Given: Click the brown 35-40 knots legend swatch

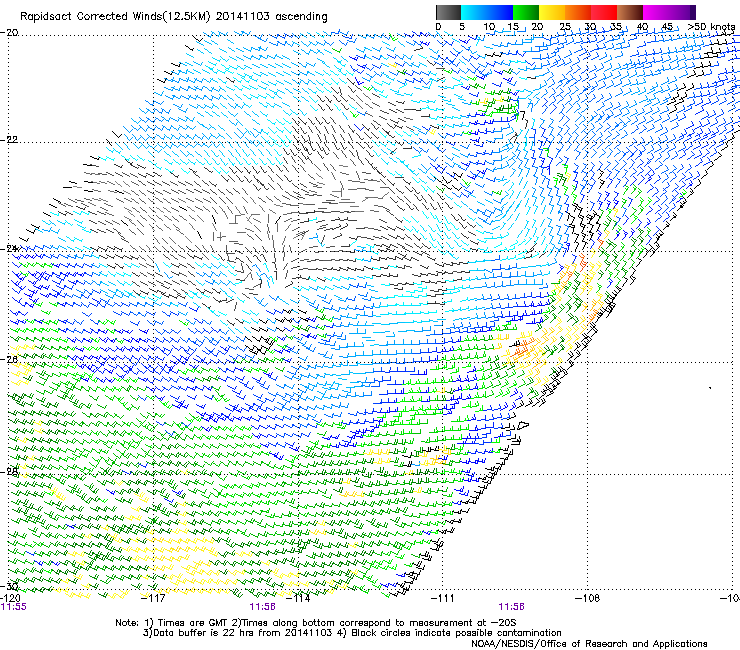Looking at the screenshot, I should [630, 12].
